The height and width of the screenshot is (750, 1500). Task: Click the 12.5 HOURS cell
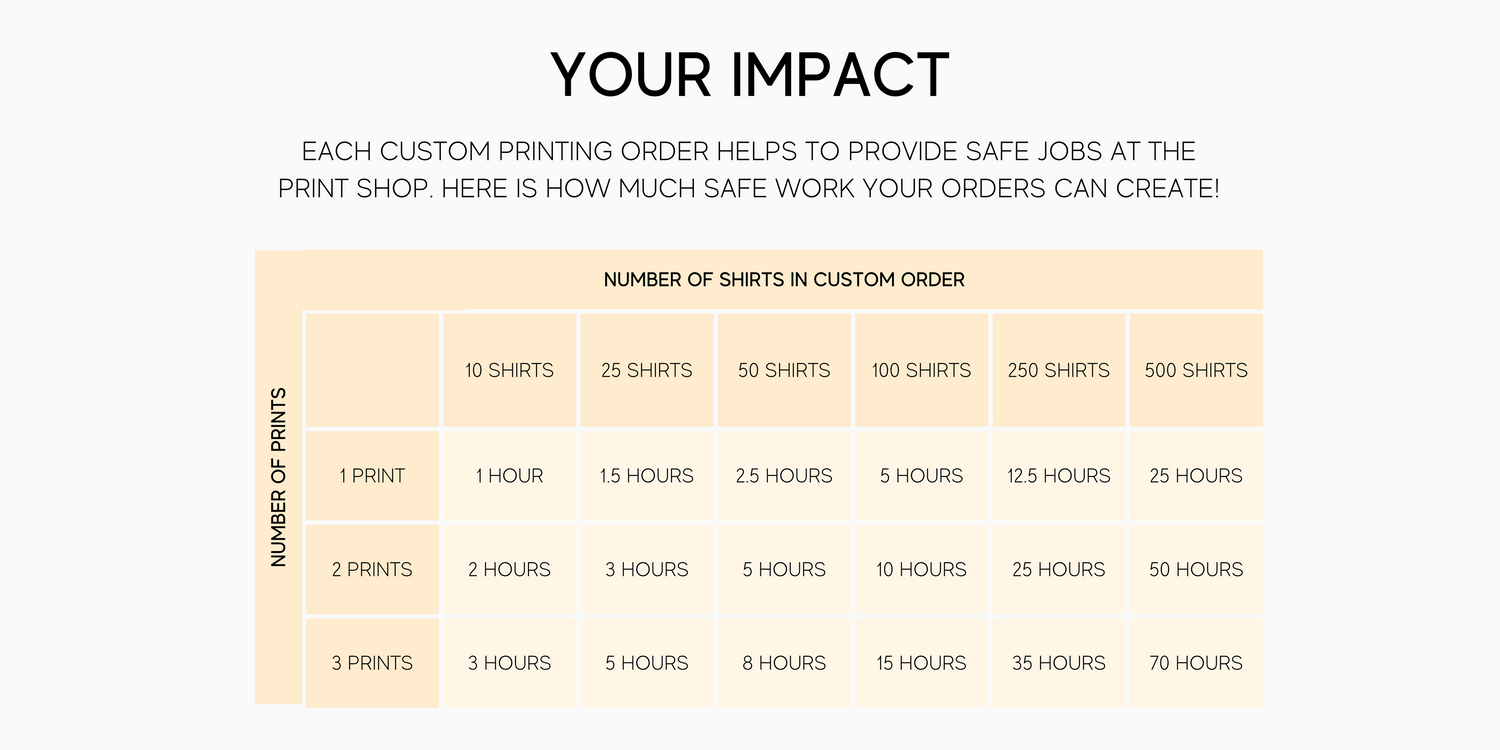coord(1059,476)
